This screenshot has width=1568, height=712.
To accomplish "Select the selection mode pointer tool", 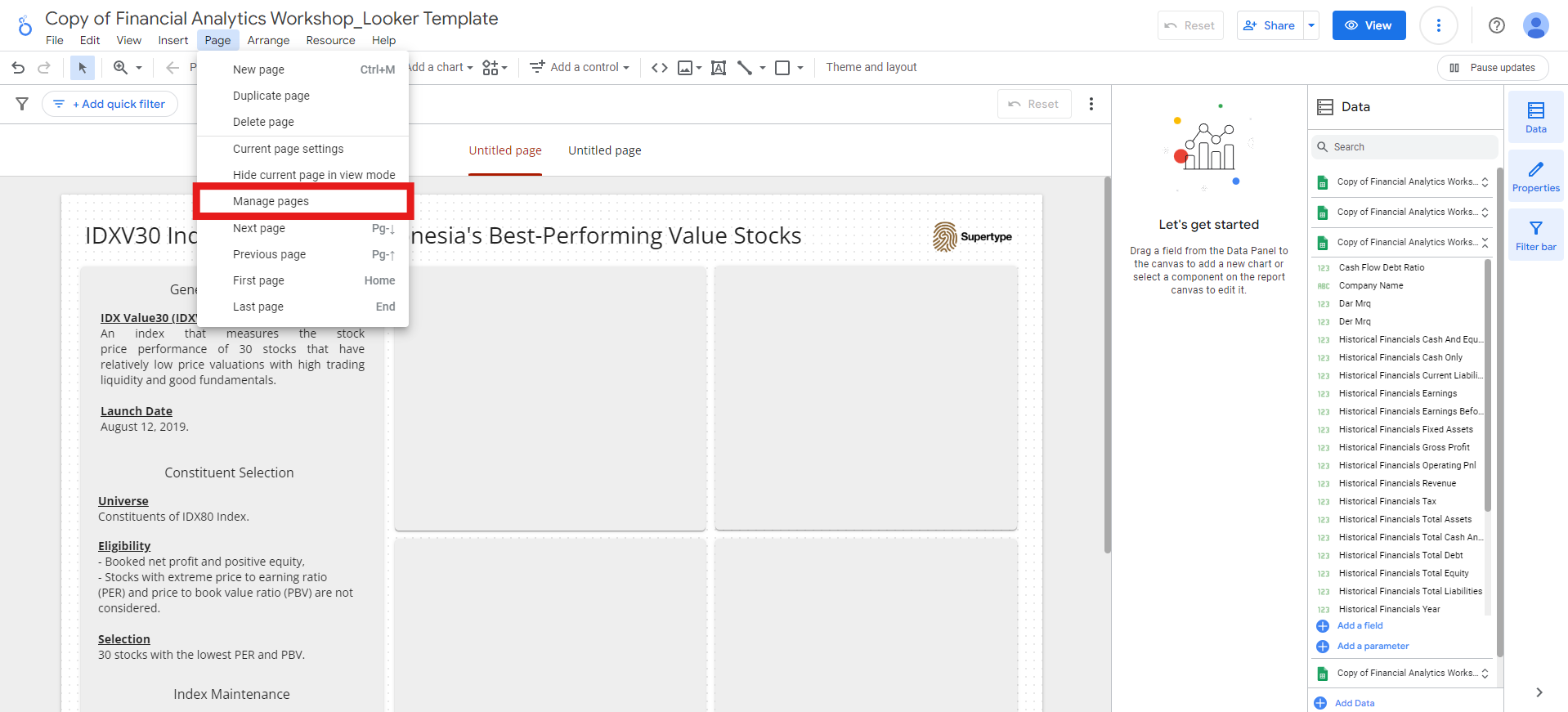I will (x=82, y=68).
